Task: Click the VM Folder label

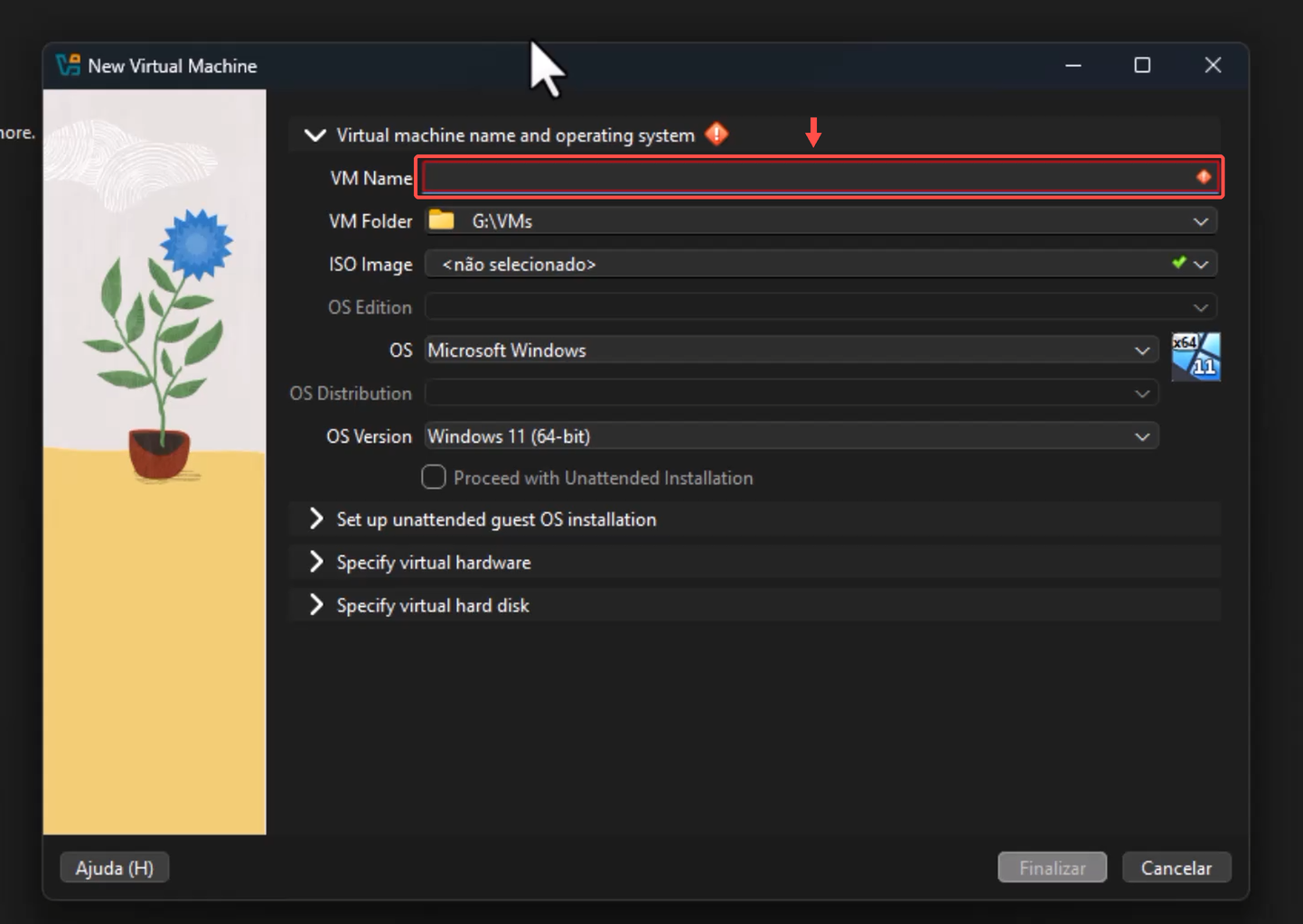Action: coord(370,221)
